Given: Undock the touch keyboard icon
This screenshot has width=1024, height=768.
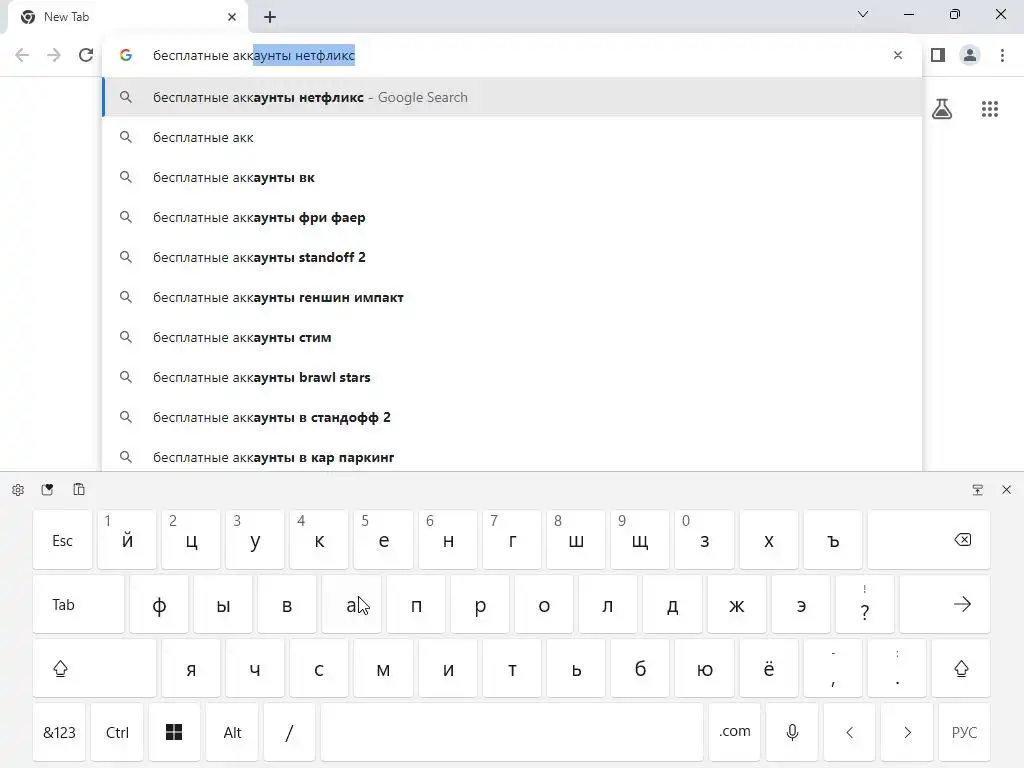Looking at the screenshot, I should [978, 490].
